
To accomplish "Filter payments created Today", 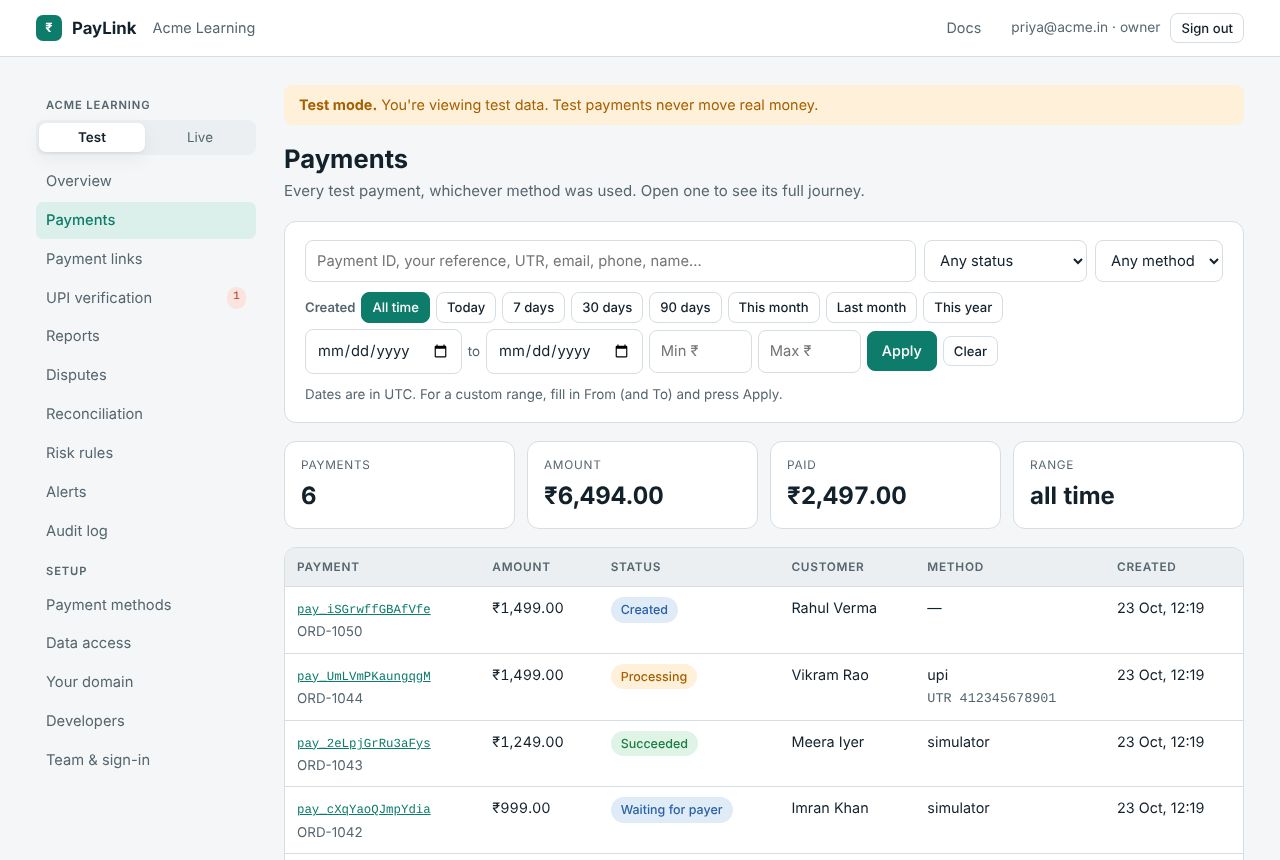I will coord(466,307).
